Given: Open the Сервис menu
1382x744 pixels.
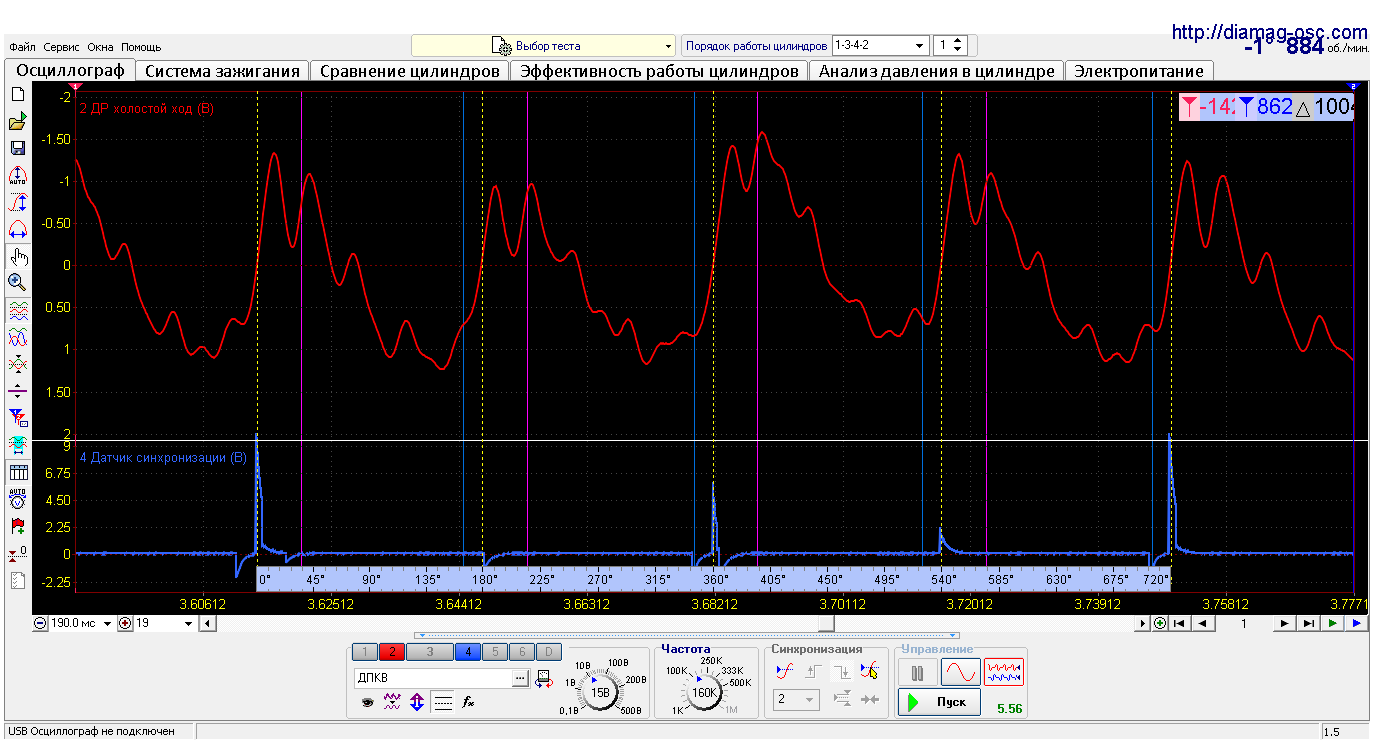Looking at the screenshot, I should 62,47.
